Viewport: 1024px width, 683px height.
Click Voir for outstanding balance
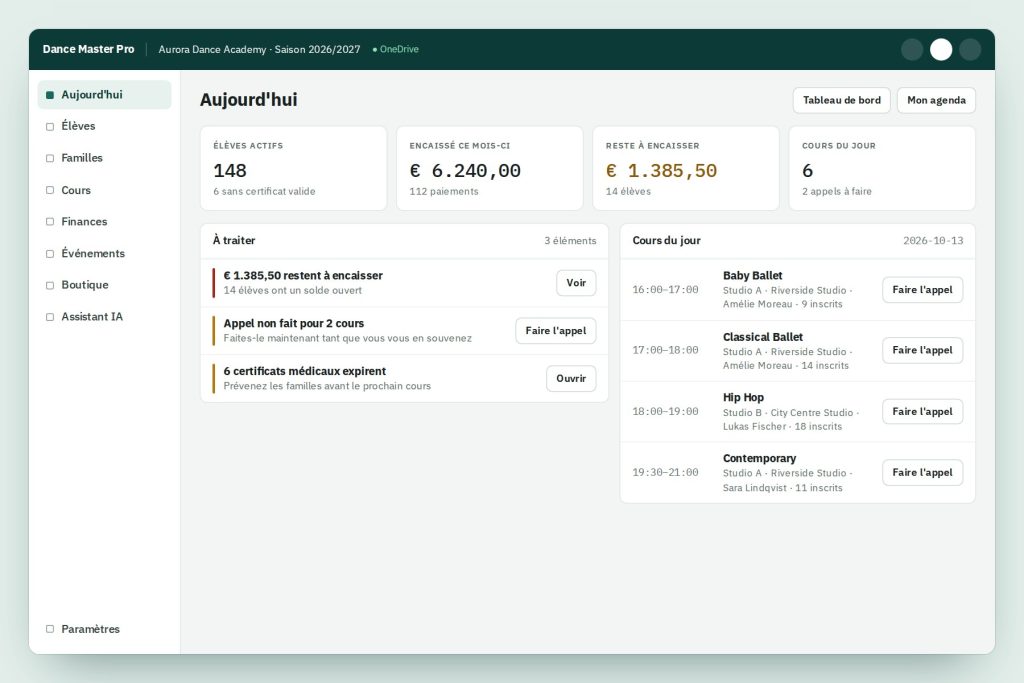click(576, 283)
